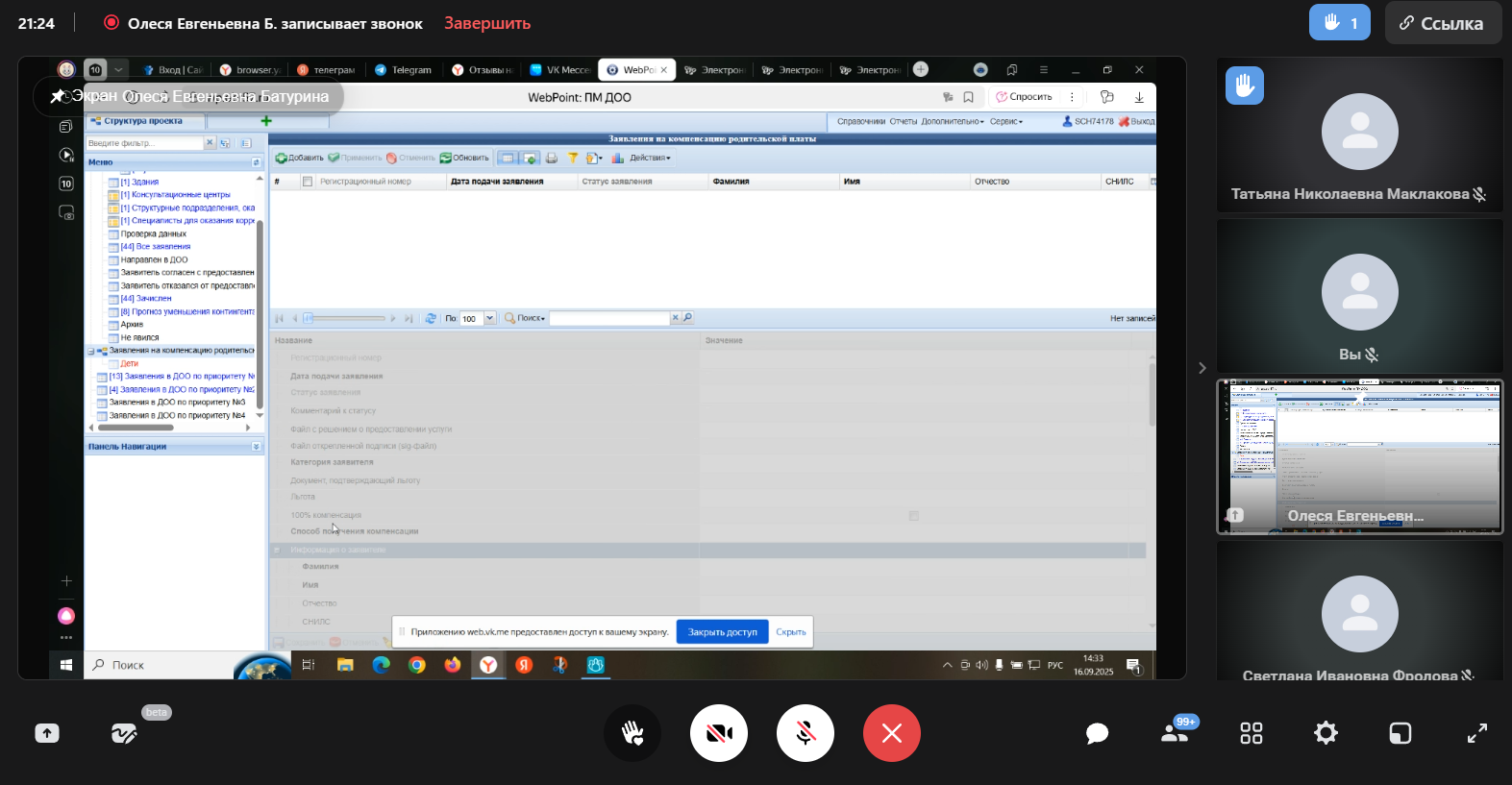Select Олеся Евгеньевна's shared screen thumbnail
Screen dimensions: 1512x785
point(1359,456)
